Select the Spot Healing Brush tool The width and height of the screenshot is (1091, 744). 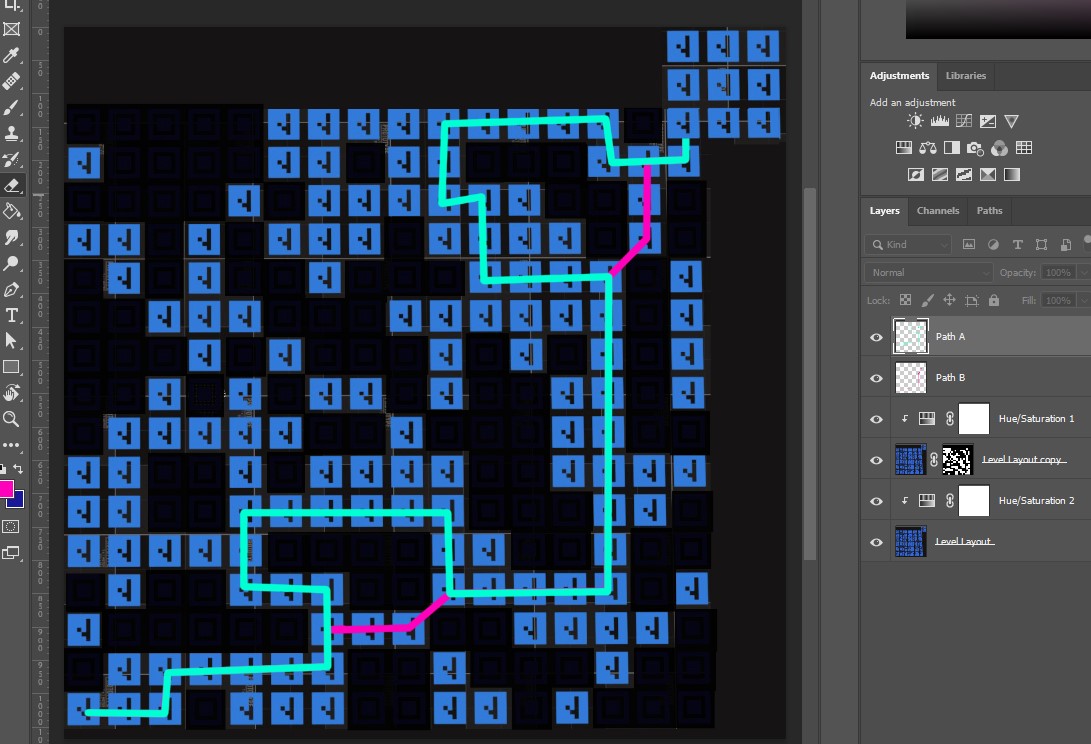(11, 81)
